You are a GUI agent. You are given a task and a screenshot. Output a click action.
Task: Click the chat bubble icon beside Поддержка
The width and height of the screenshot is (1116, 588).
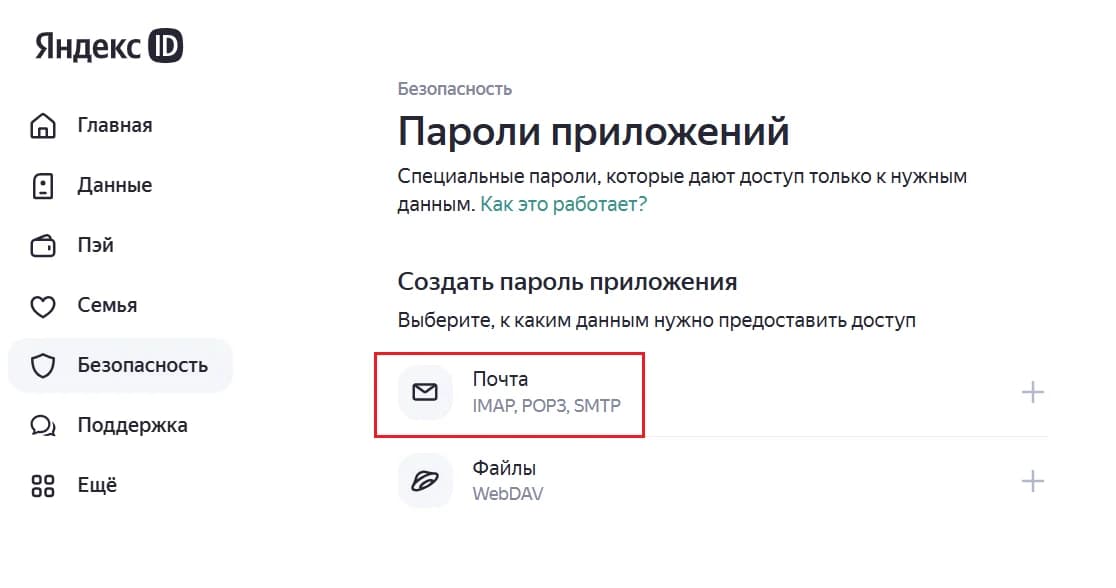43,426
